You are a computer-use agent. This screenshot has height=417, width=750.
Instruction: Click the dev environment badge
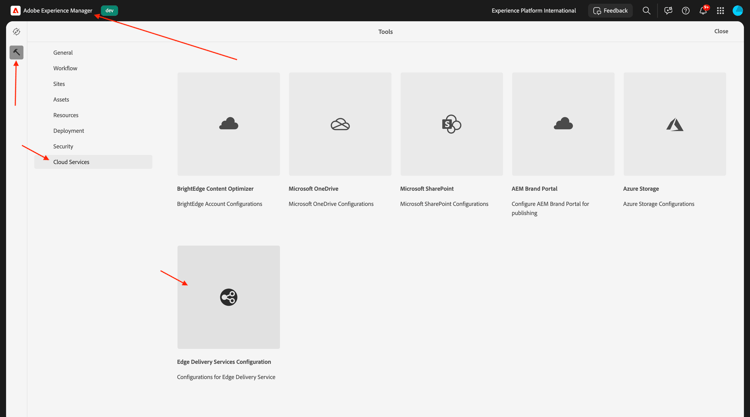click(x=110, y=11)
